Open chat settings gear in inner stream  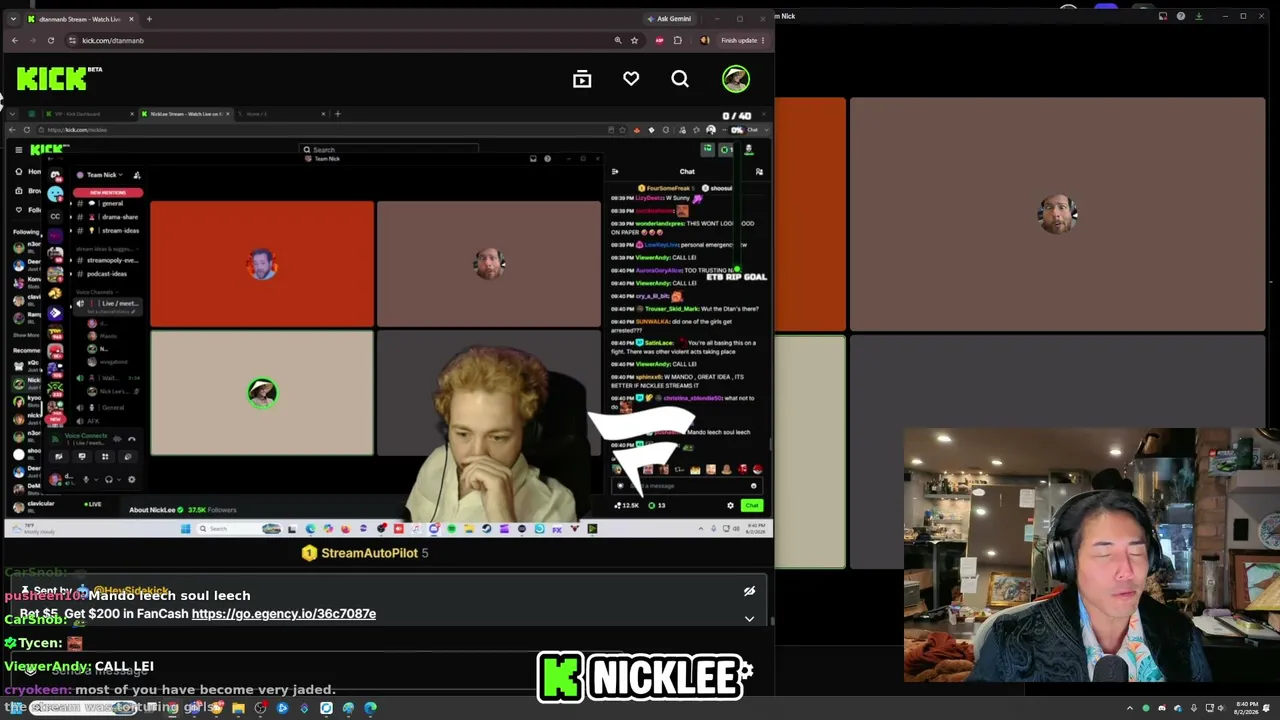point(730,505)
